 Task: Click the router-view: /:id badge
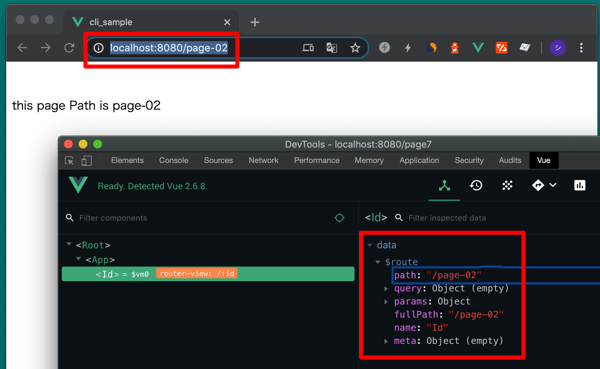click(x=197, y=274)
